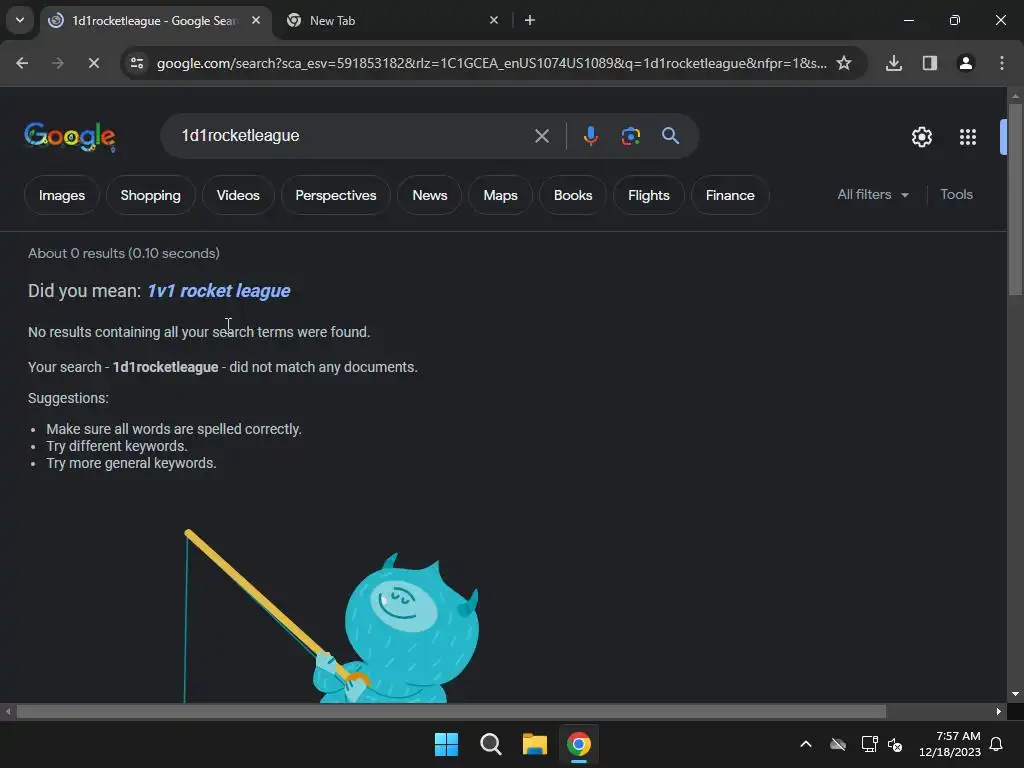This screenshot has height=768, width=1024.
Task: Click the Chrome taskbar icon
Action: tap(579, 744)
